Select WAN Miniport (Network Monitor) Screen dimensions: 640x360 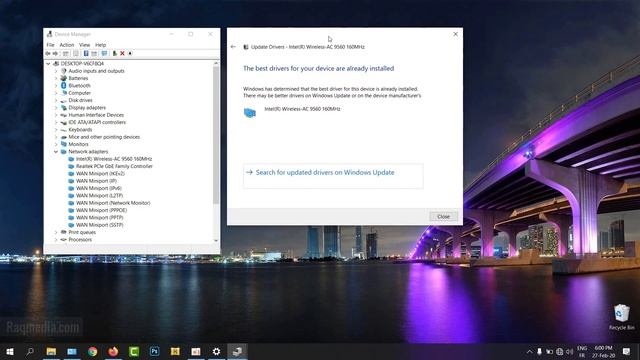pos(113,203)
